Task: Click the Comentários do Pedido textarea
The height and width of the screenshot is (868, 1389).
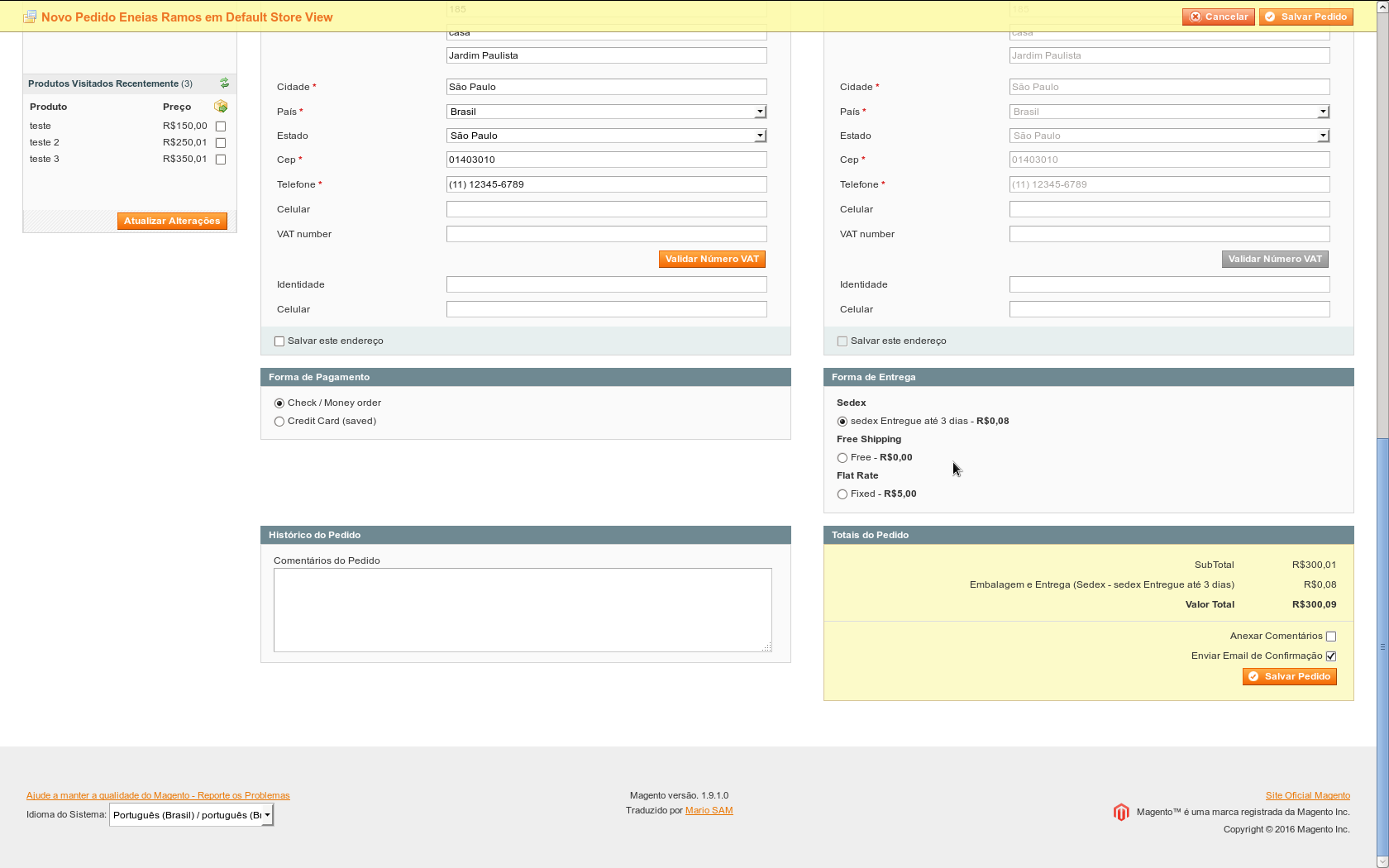Action: [523, 610]
